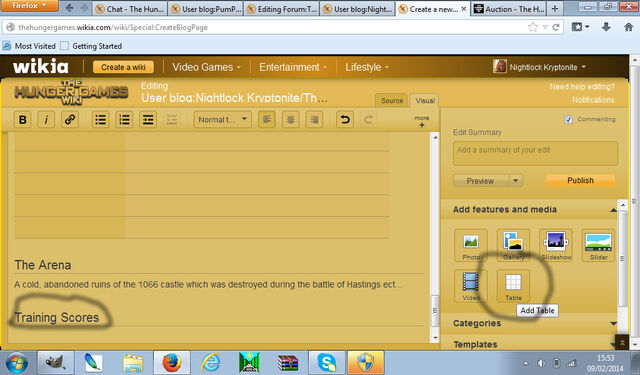The height and width of the screenshot is (375, 640).
Task: Open Most Visited bookmarks
Action: coord(29,46)
